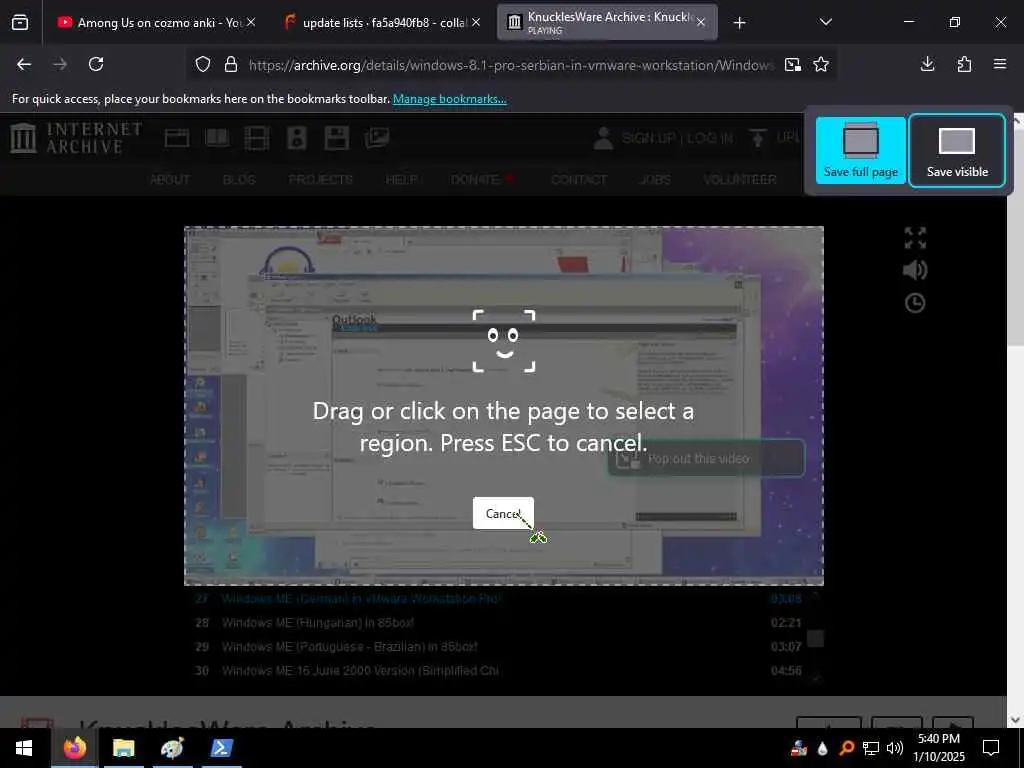1024x768 pixels.
Task: Open the Windows Start menu
Action: 24,748
